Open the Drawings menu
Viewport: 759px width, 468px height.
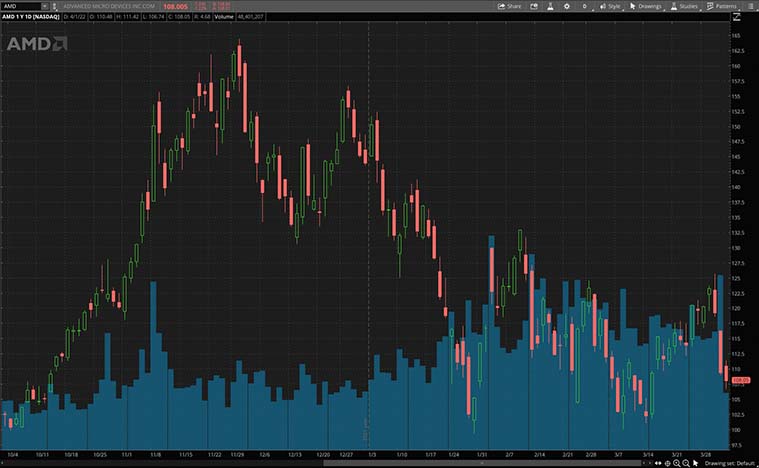(x=646, y=6)
